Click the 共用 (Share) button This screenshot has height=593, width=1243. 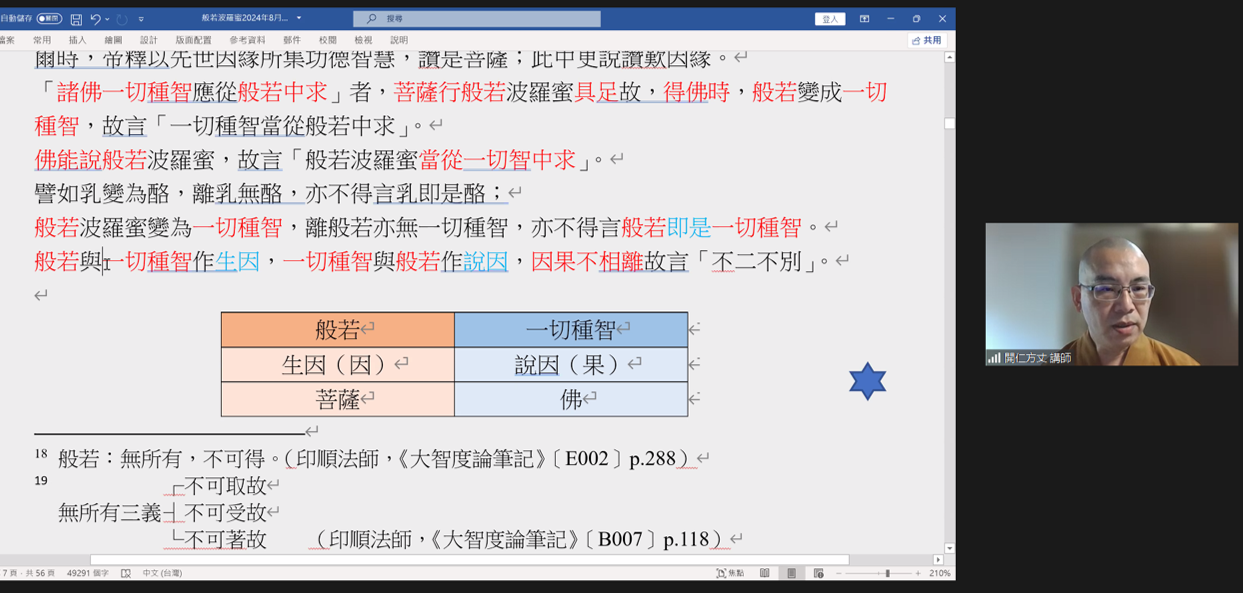tap(927, 40)
